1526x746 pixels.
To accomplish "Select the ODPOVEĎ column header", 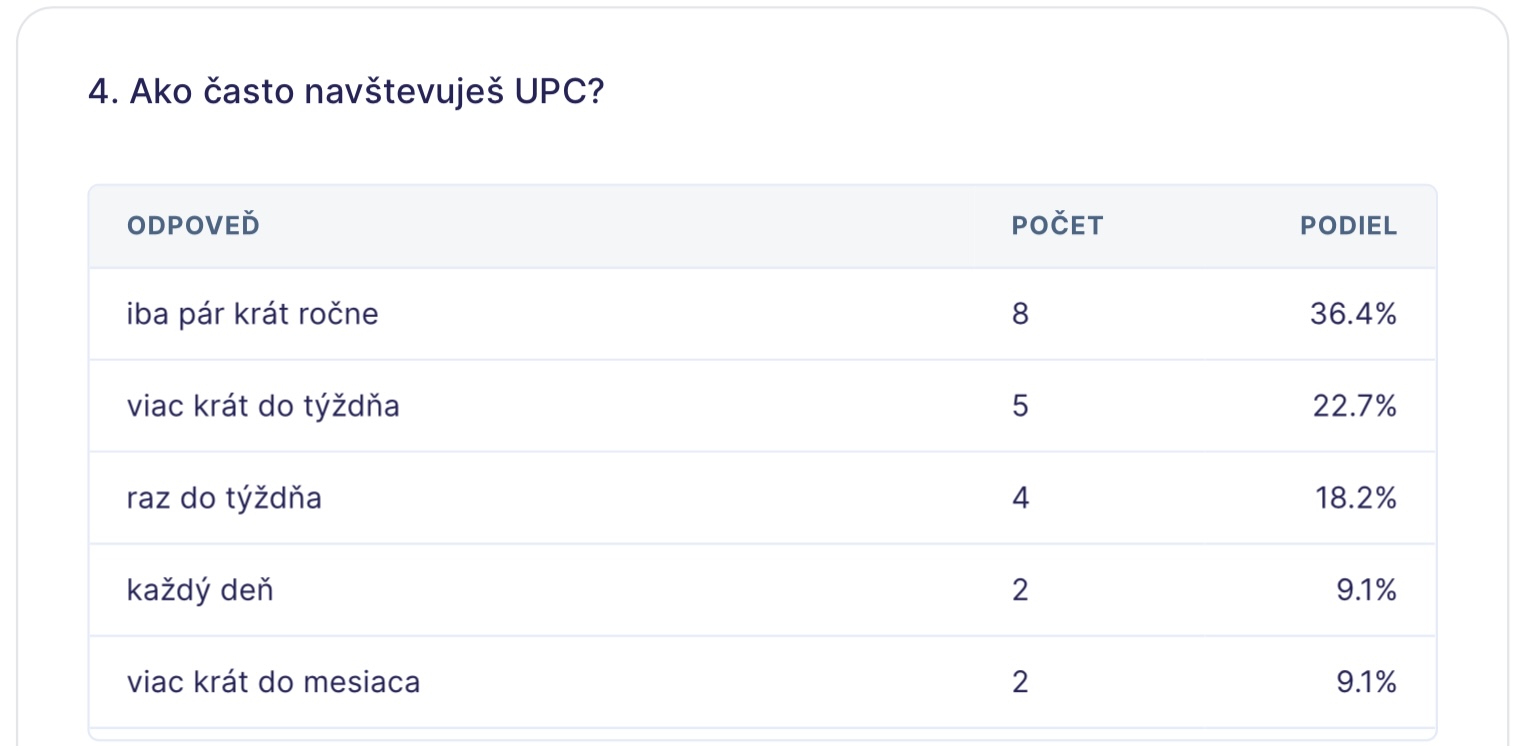I will (x=193, y=226).
